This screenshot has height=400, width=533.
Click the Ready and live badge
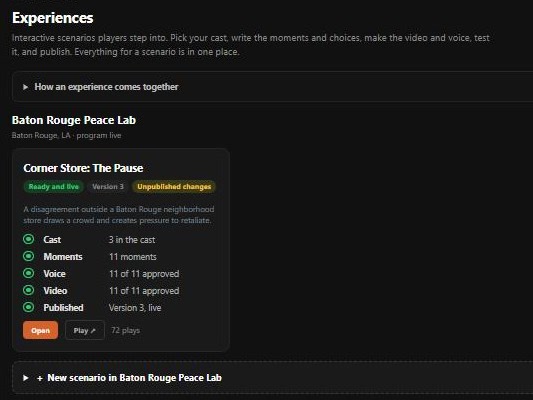53,187
